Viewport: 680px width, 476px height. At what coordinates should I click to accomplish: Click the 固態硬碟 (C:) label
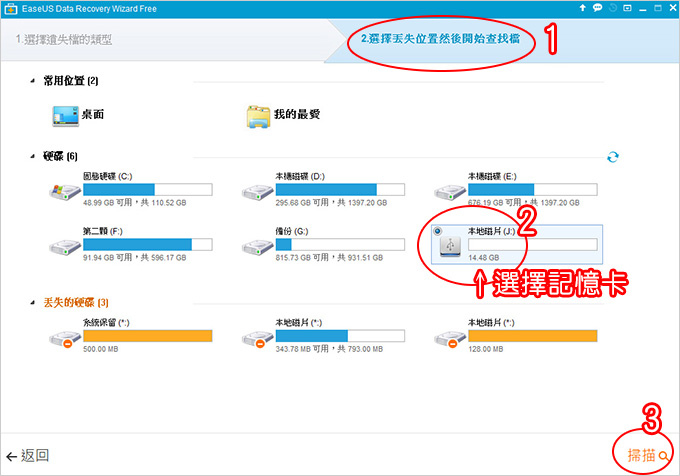click(108, 176)
